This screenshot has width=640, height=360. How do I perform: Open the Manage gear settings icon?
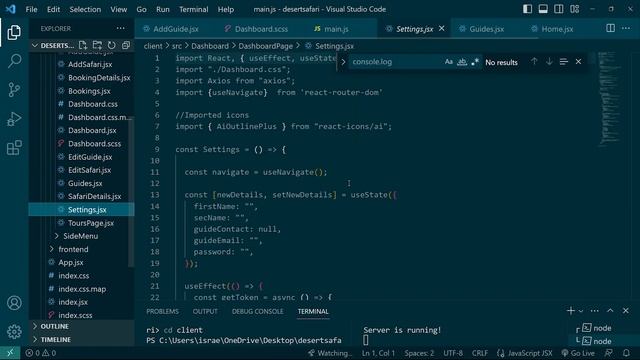click(14, 331)
